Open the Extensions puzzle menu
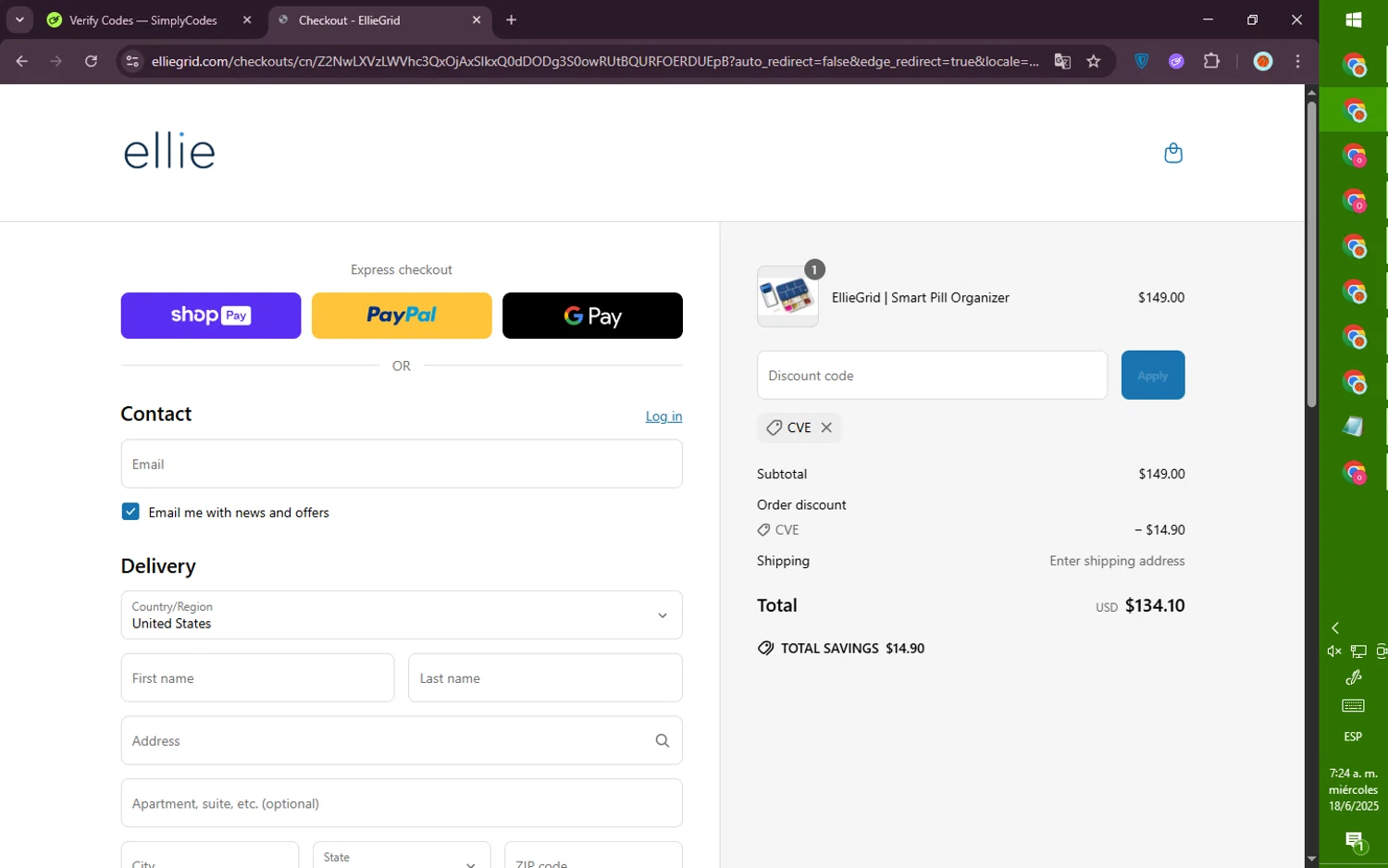Image resolution: width=1388 pixels, height=868 pixels. [x=1211, y=61]
